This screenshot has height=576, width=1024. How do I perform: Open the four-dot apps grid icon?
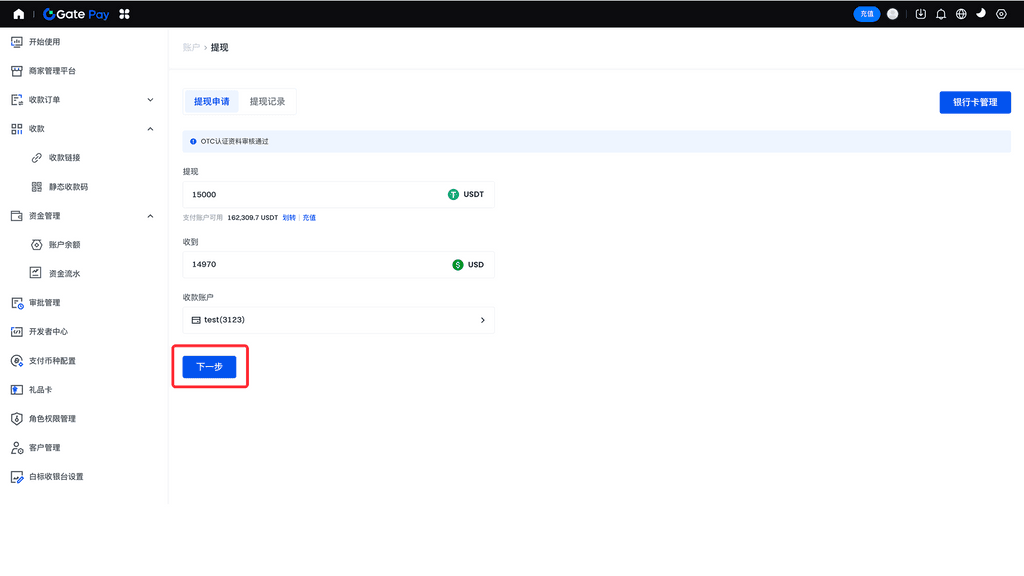pos(124,14)
